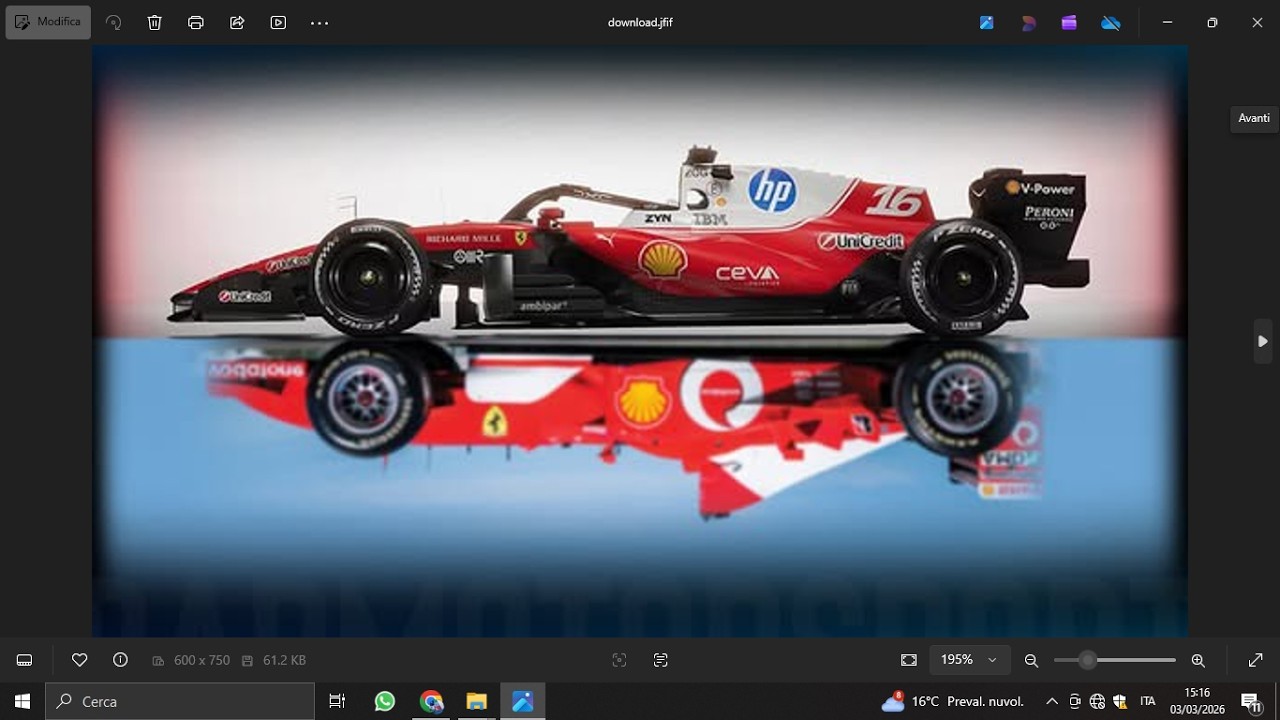This screenshot has height=720, width=1280.
Task: Click the zoom slider track
Action: pos(1115,660)
